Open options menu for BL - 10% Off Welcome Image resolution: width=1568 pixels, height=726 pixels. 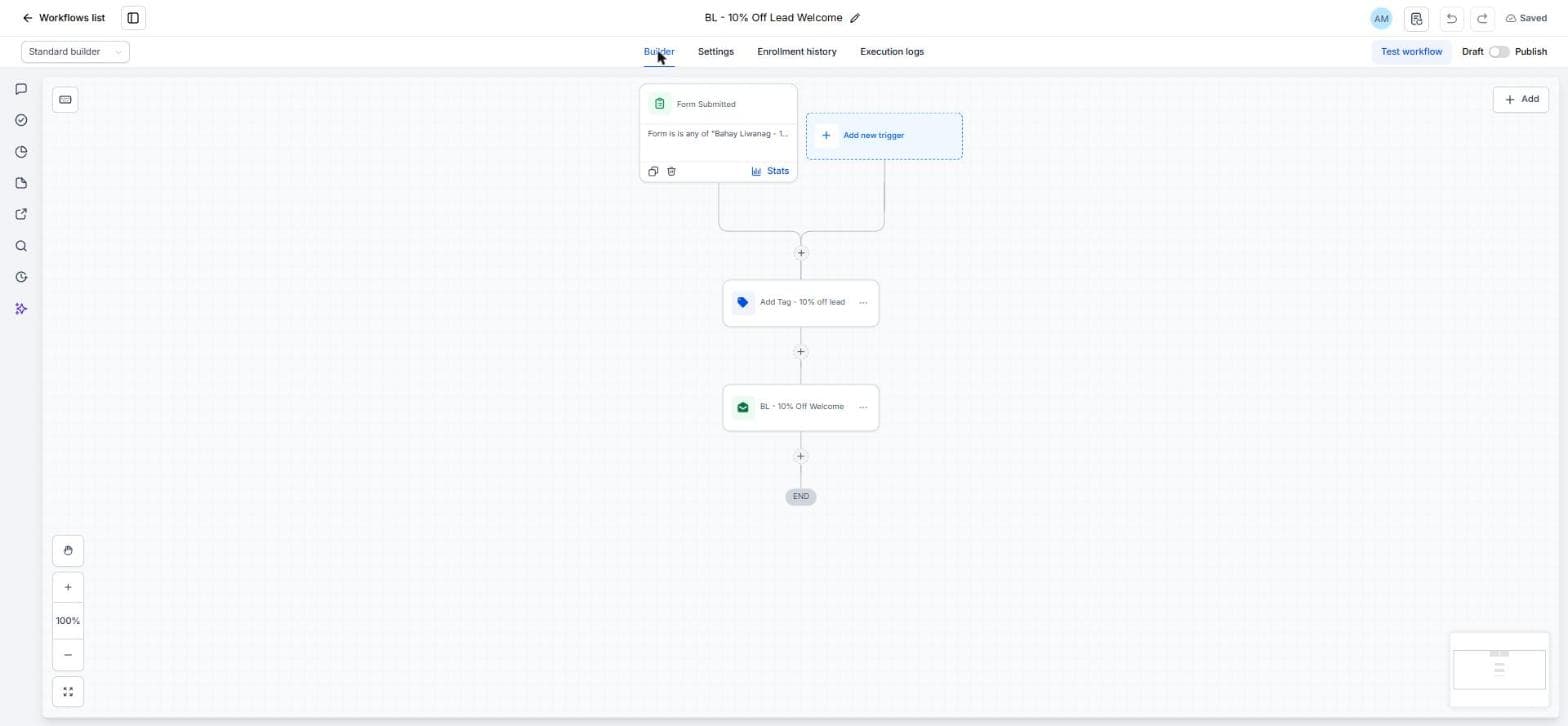point(863,408)
